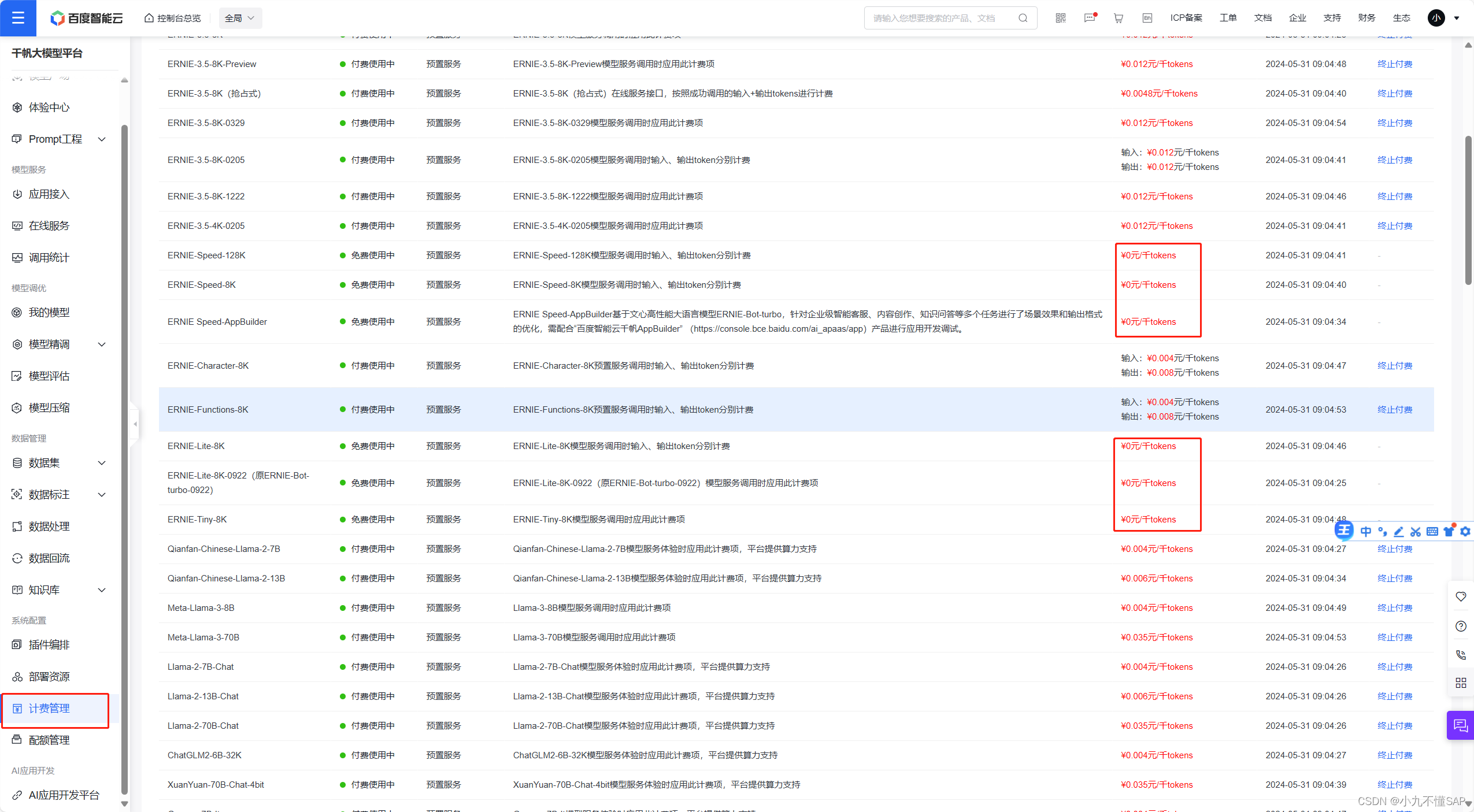Click 终止付费 for ERNIE-3.5-8K-0329

[x=1395, y=123]
